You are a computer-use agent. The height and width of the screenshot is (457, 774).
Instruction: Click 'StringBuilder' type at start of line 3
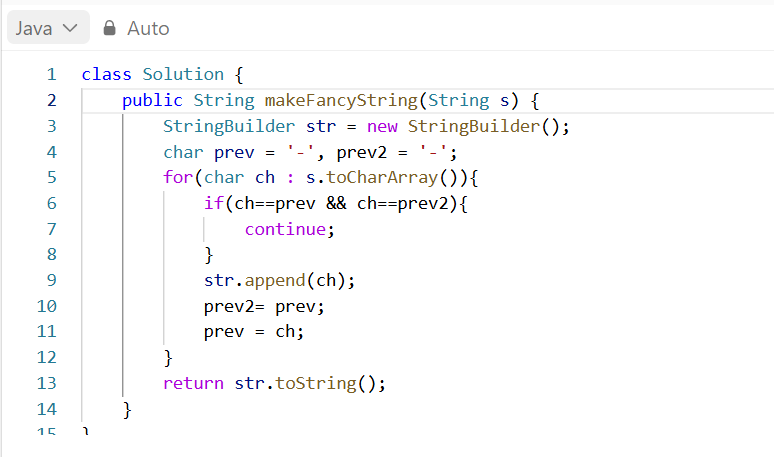[229, 126]
